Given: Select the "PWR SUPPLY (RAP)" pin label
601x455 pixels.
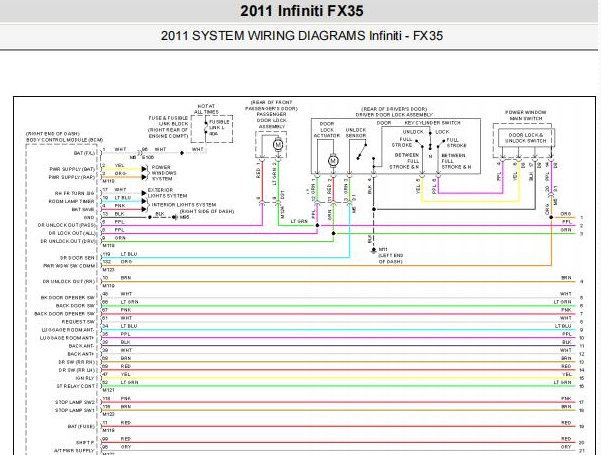Looking at the screenshot, I should (72, 177).
